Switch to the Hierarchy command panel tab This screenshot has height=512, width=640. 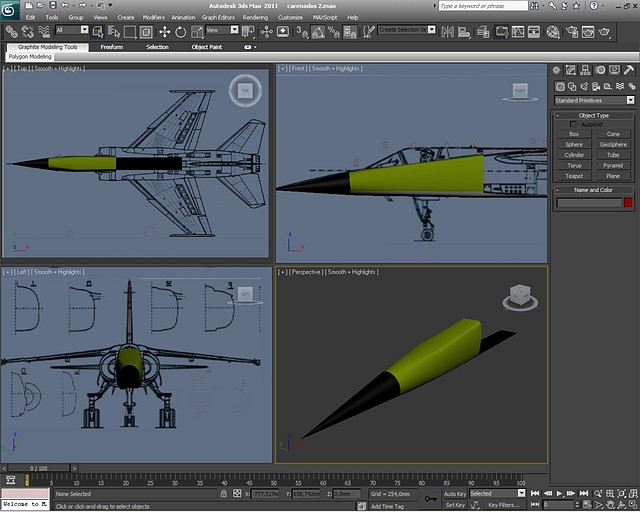585,70
